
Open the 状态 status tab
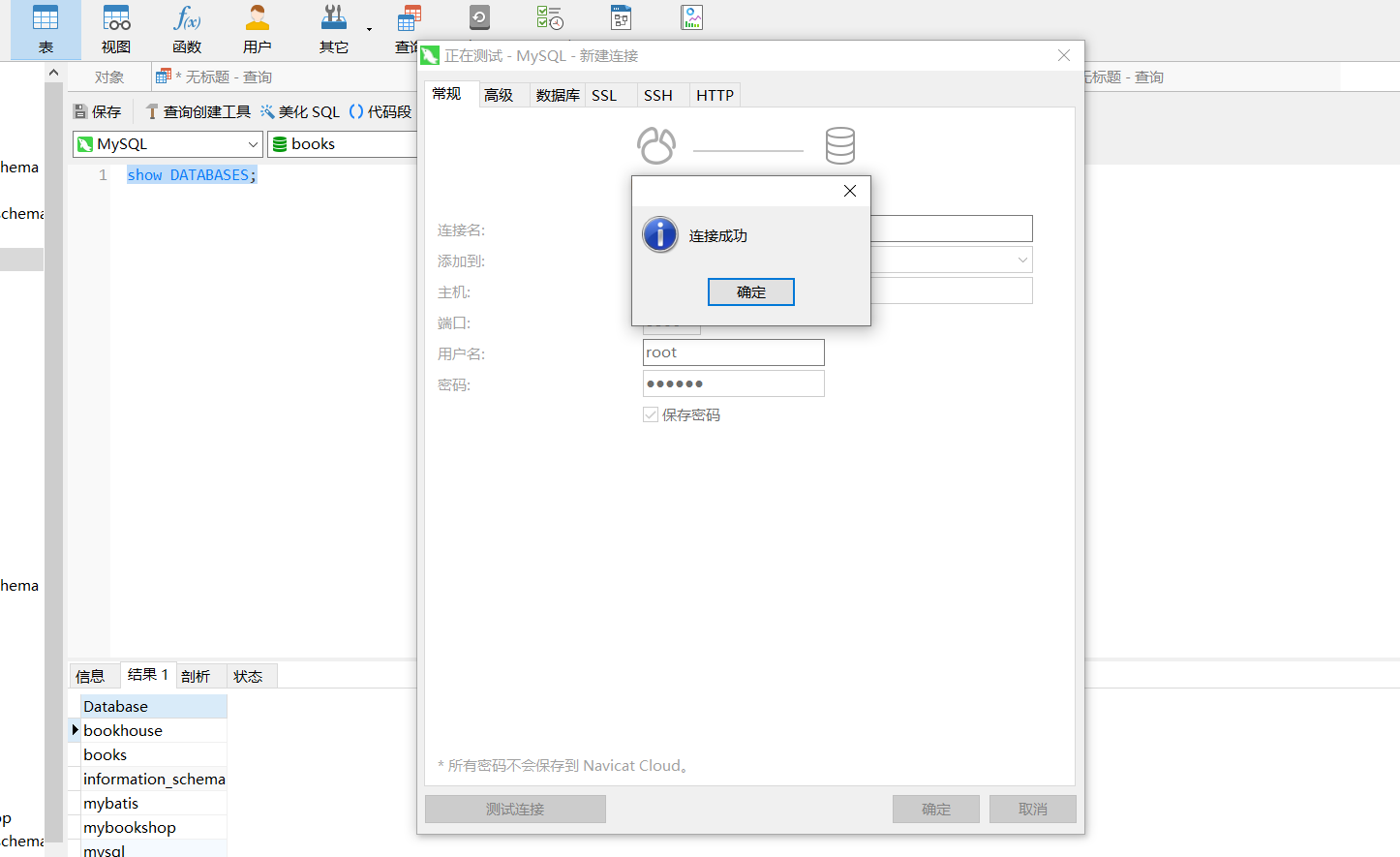pos(248,676)
